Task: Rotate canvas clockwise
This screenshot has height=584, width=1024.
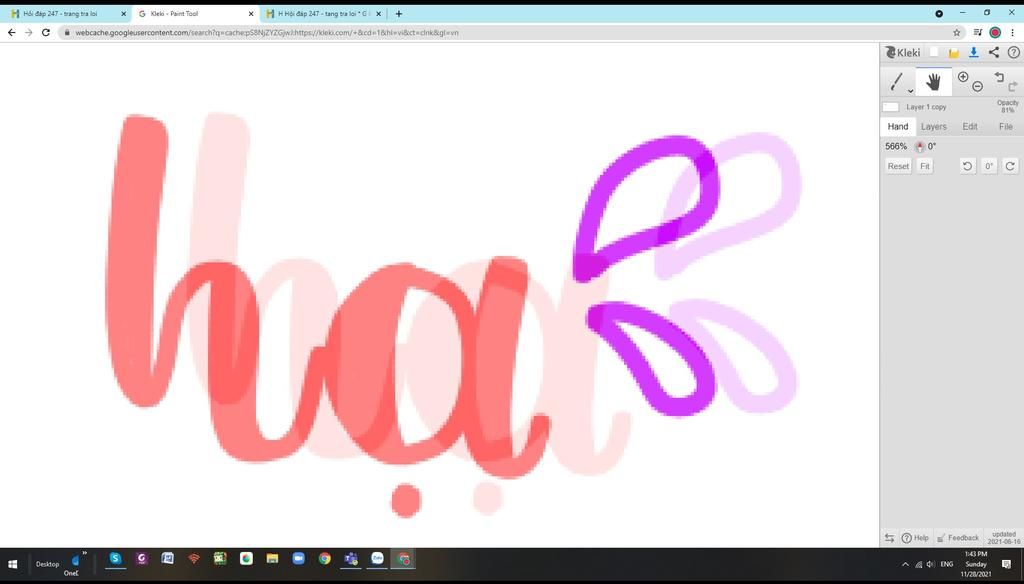Action: click(x=1010, y=166)
